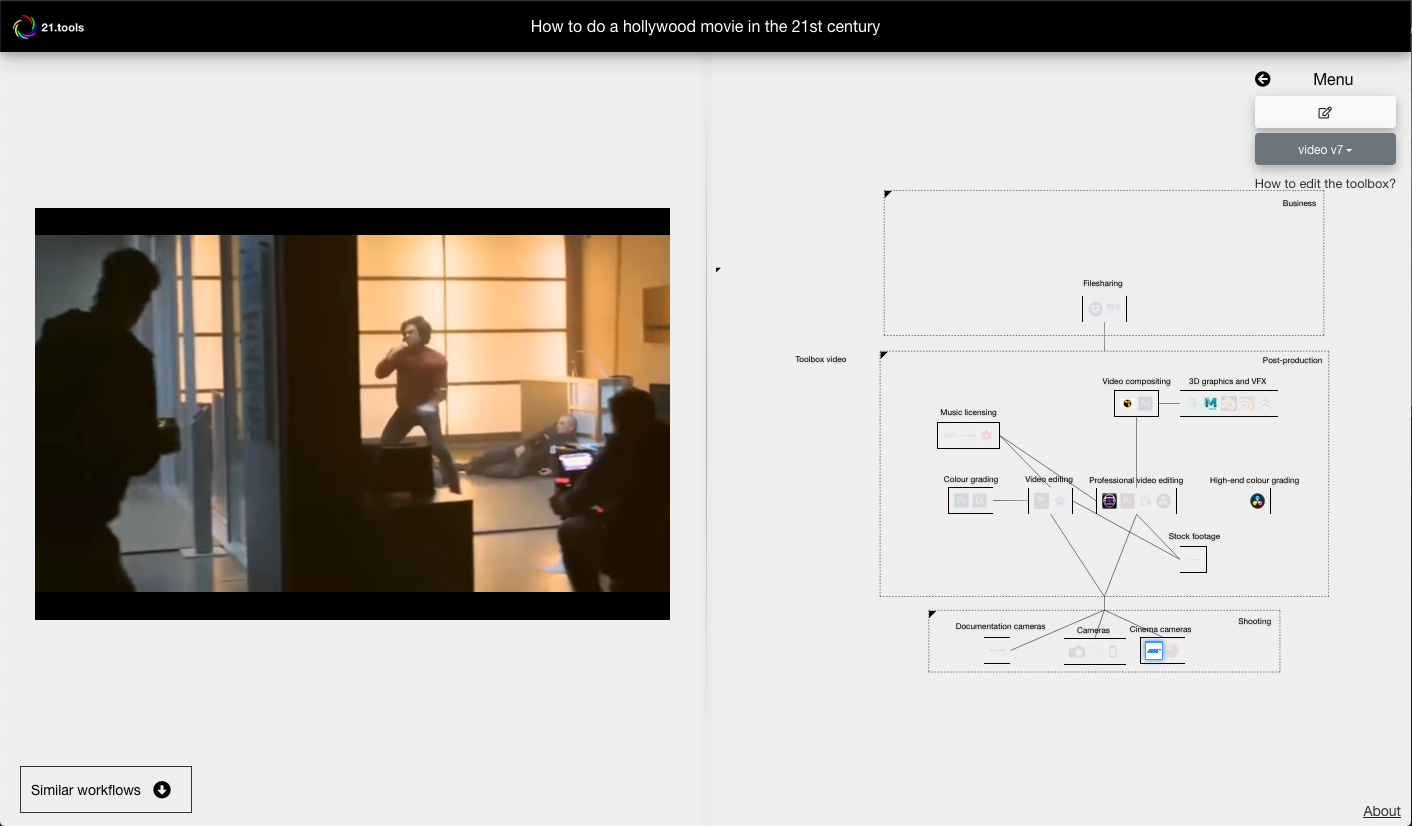Click the 3D graphics and VFX label
This screenshot has width=1412, height=826.
click(x=1227, y=382)
